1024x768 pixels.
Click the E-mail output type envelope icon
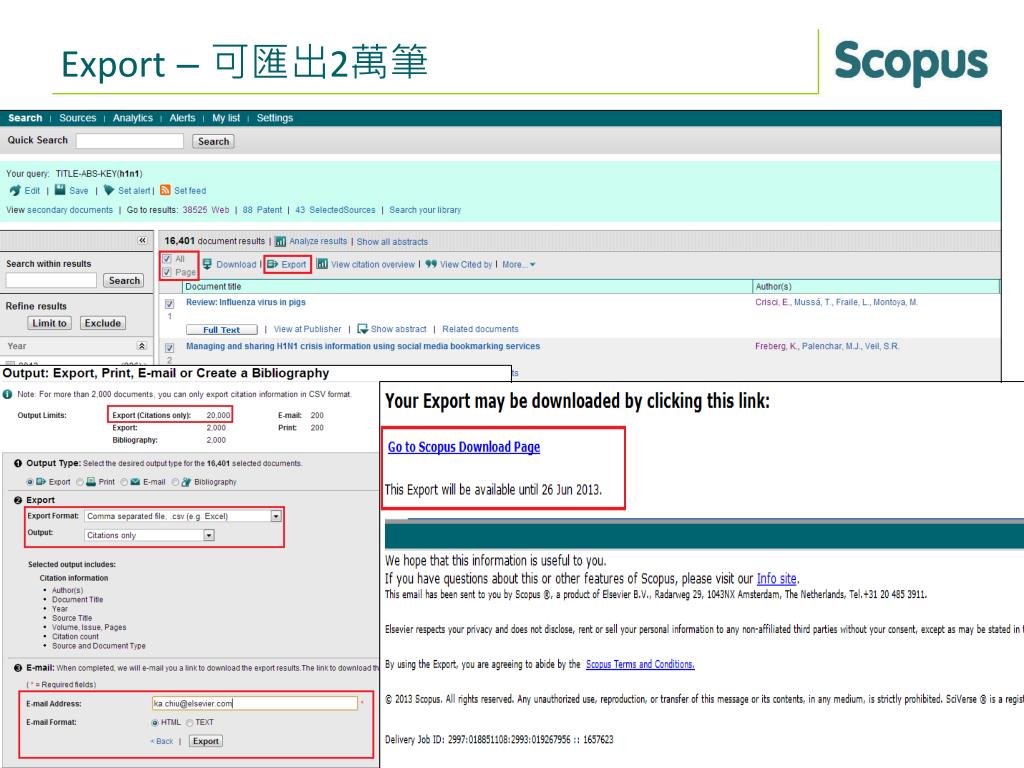pyautogui.click(x=135, y=482)
